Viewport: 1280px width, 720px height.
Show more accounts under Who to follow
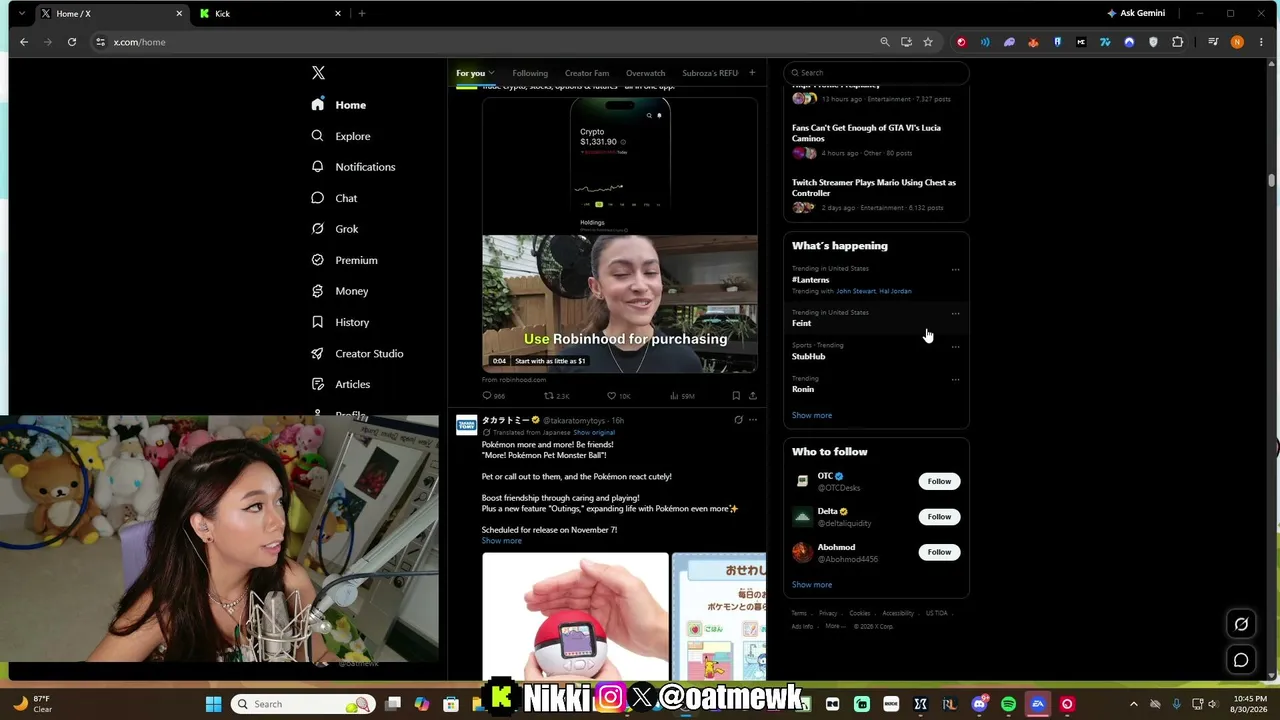811,585
